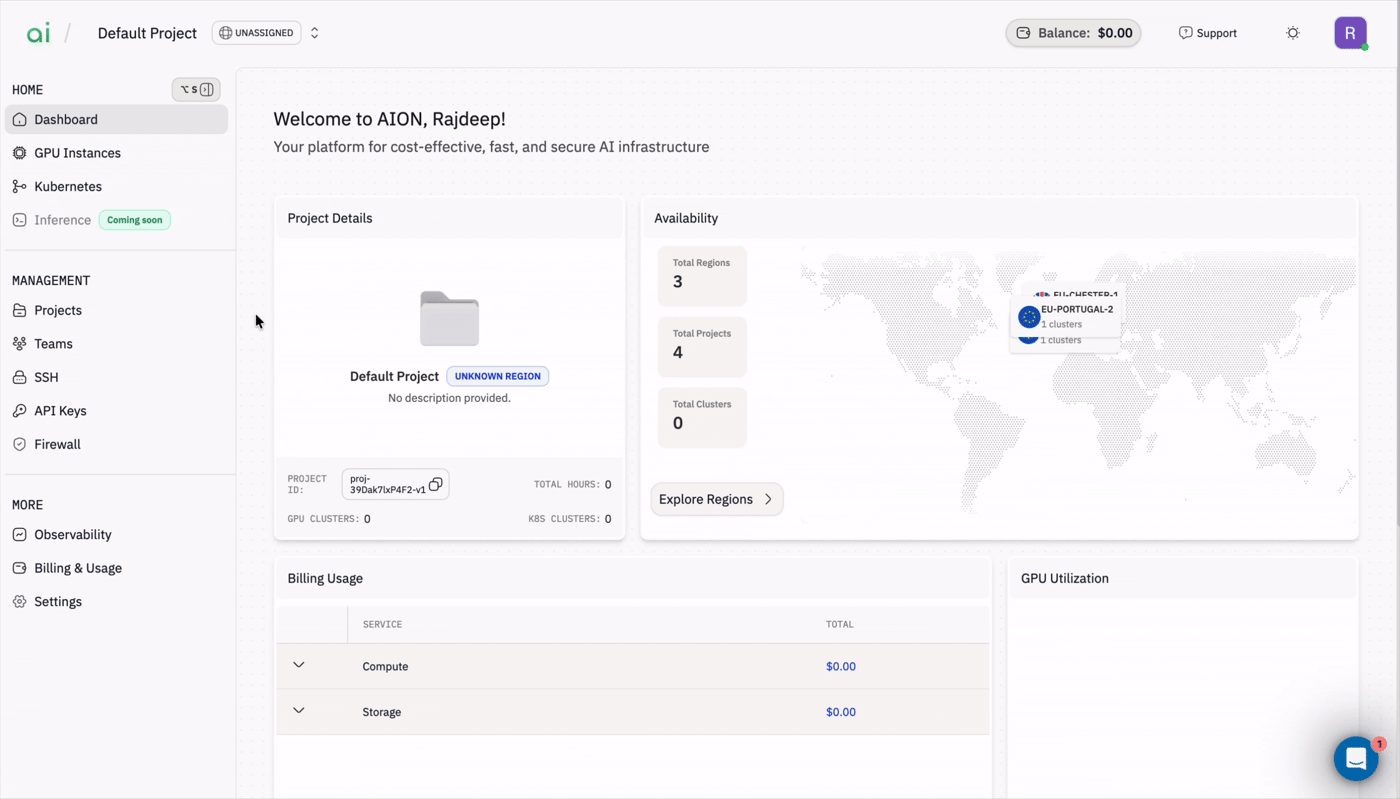
Task: Click the Total Regions stat card
Action: point(702,276)
